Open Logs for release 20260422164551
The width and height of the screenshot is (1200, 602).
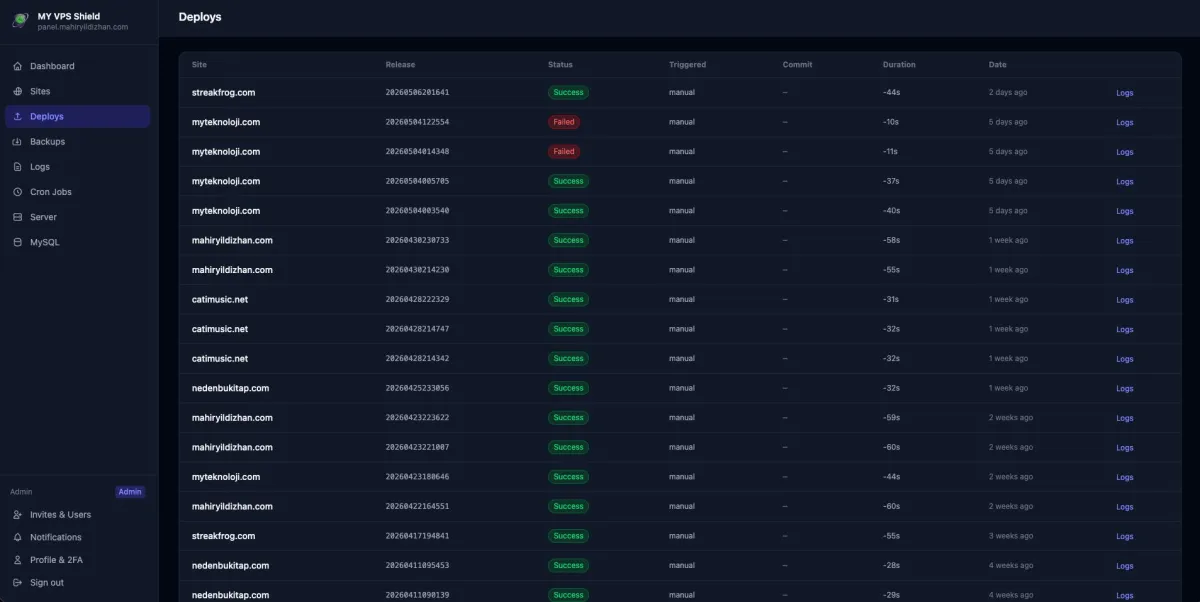(x=1125, y=507)
